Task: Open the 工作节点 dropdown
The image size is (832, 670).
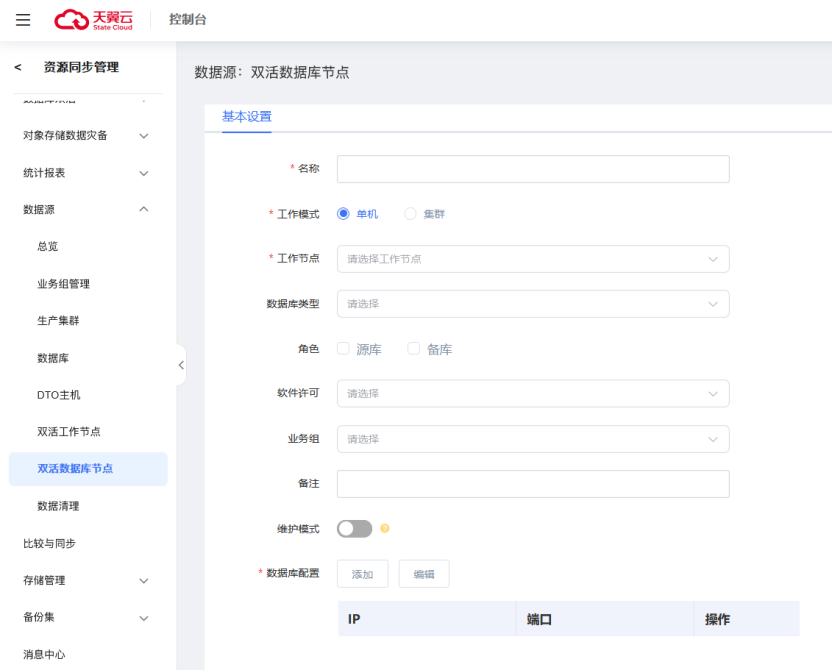Action: coord(533,259)
